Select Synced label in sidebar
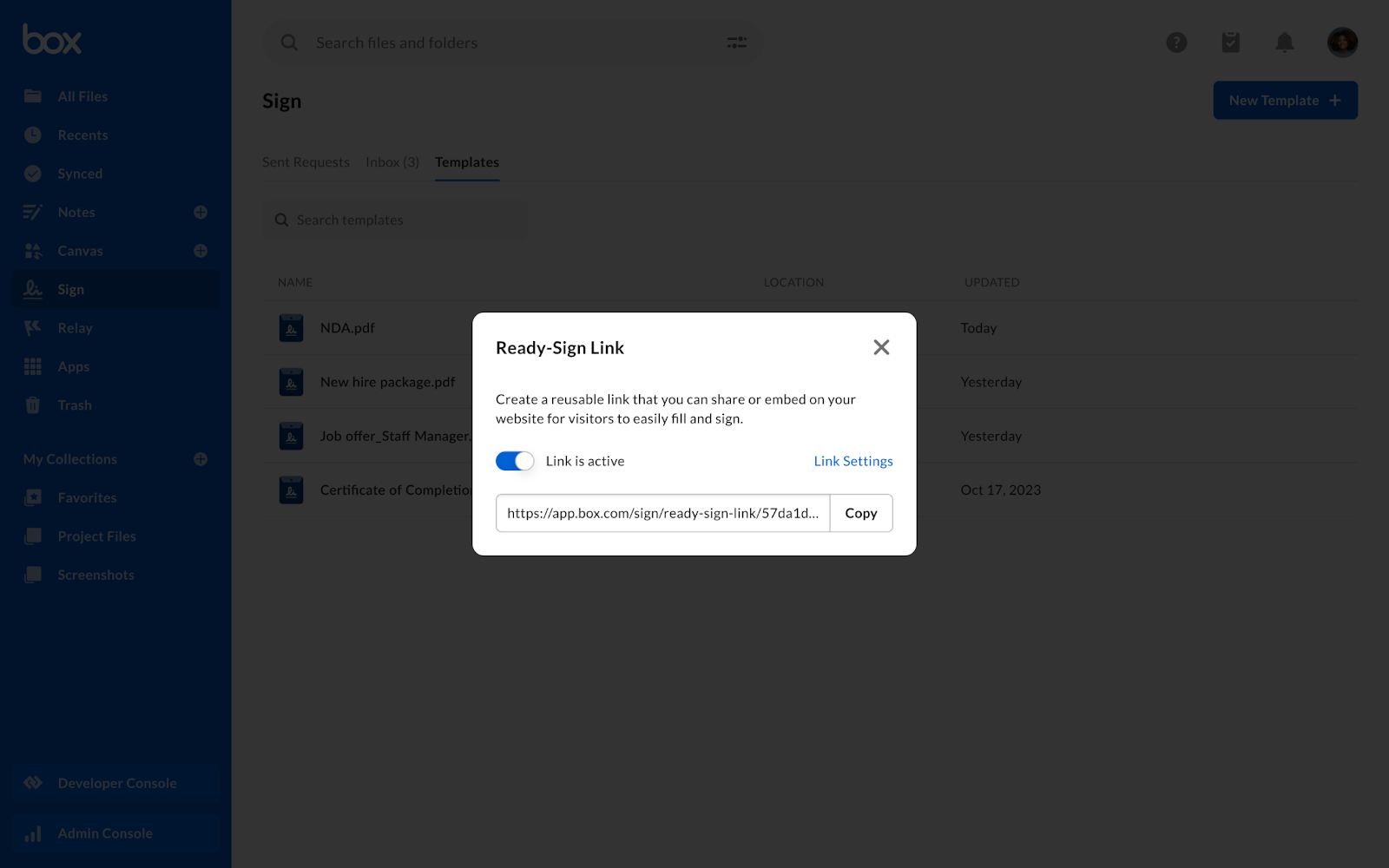1389x868 pixels. 80,174
